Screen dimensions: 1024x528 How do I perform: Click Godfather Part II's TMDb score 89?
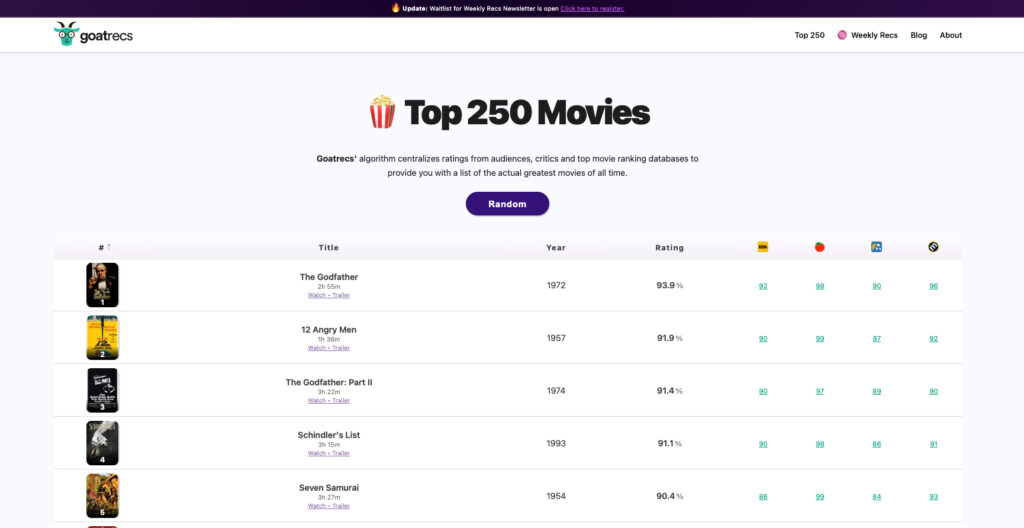[x=876, y=391]
